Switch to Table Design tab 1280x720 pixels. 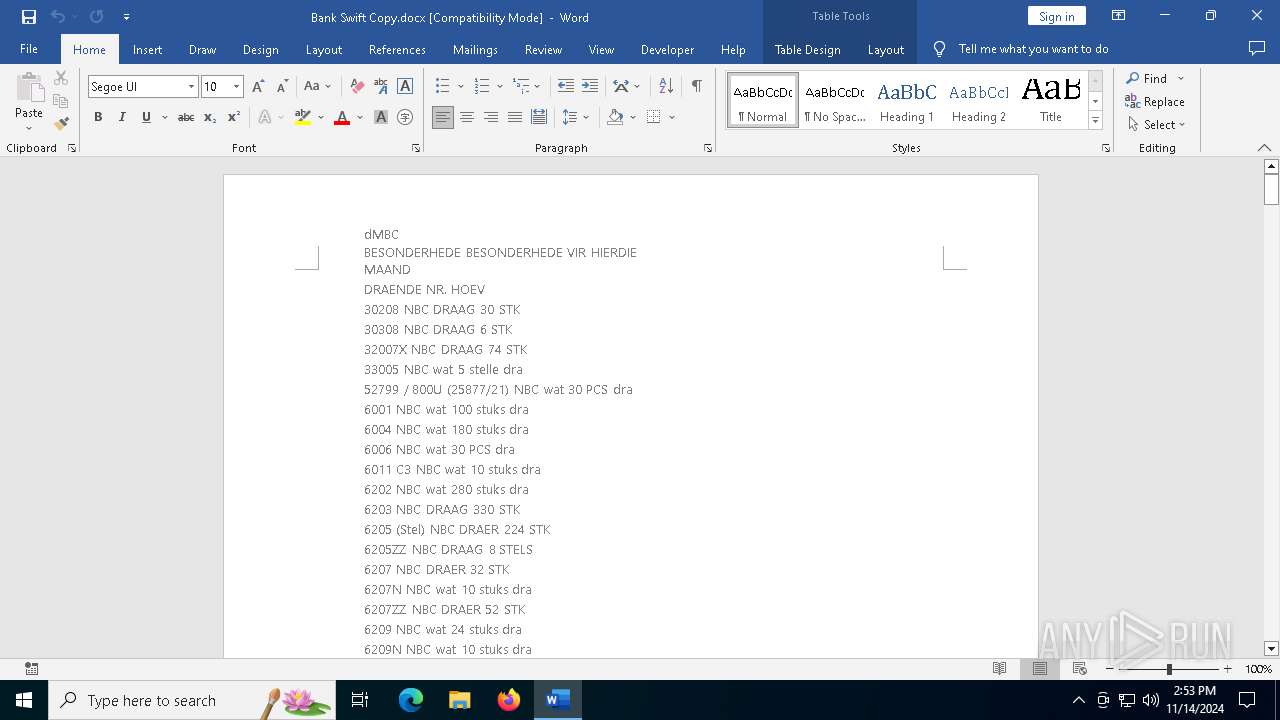pyautogui.click(x=808, y=49)
